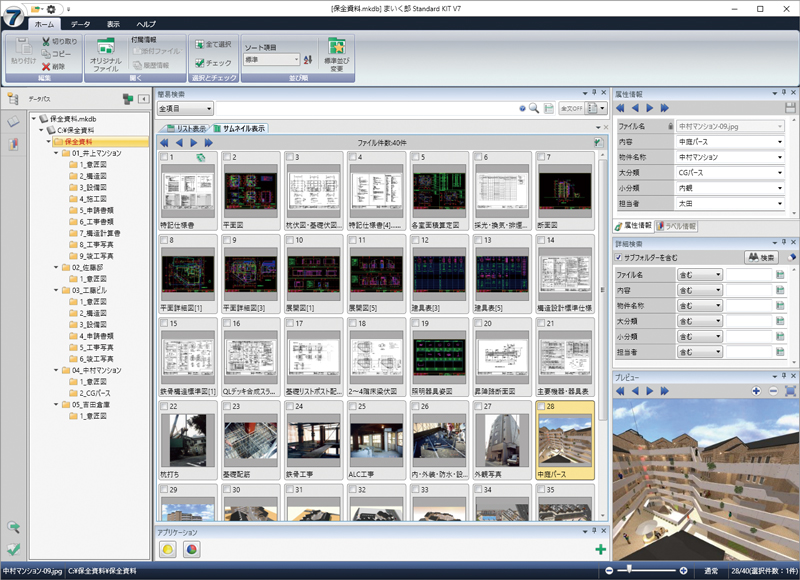
Task: Open the データ ribbon tab
Action: tap(80, 22)
